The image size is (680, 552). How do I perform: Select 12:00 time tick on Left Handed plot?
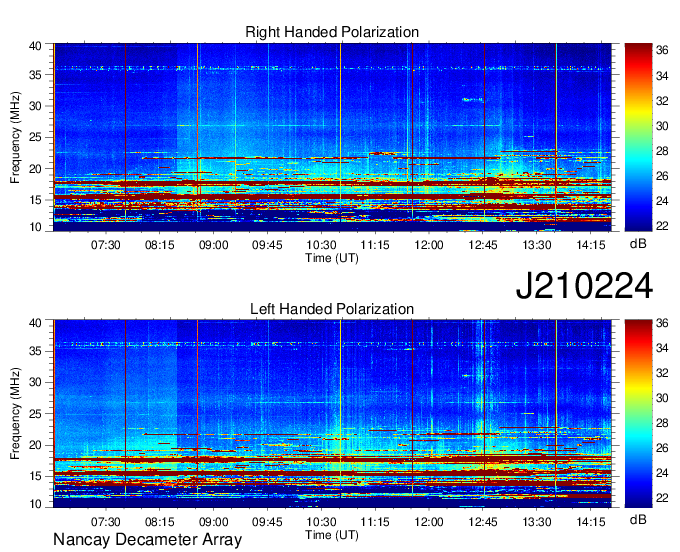pyautogui.click(x=429, y=522)
